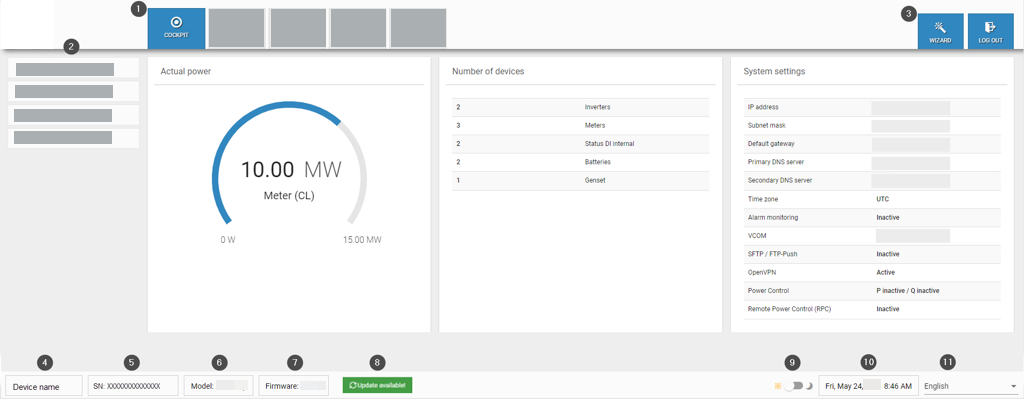1024x399 pixels.
Task: Toggle the day/night theme switch
Action: pyautogui.click(x=794, y=386)
